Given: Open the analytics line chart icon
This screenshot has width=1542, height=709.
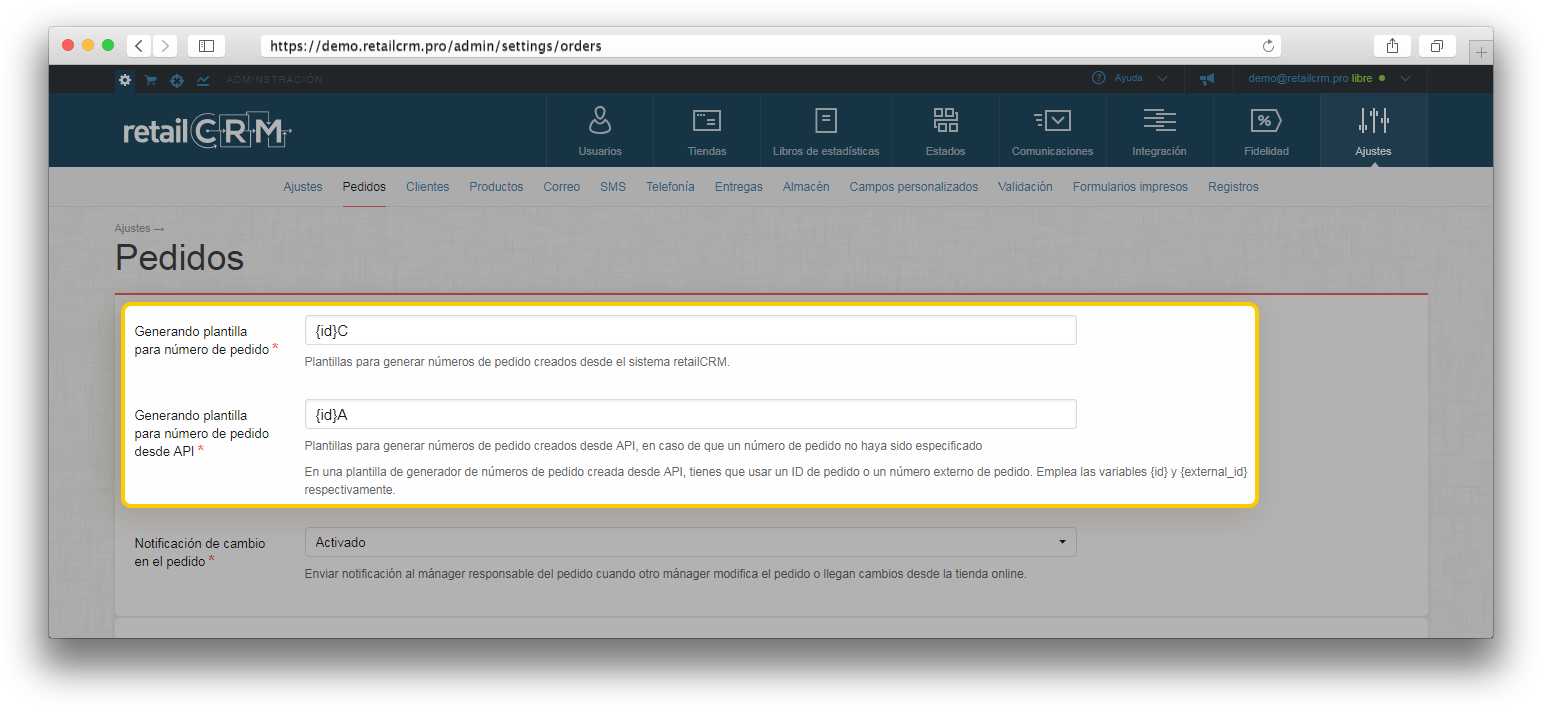Looking at the screenshot, I should 203,80.
